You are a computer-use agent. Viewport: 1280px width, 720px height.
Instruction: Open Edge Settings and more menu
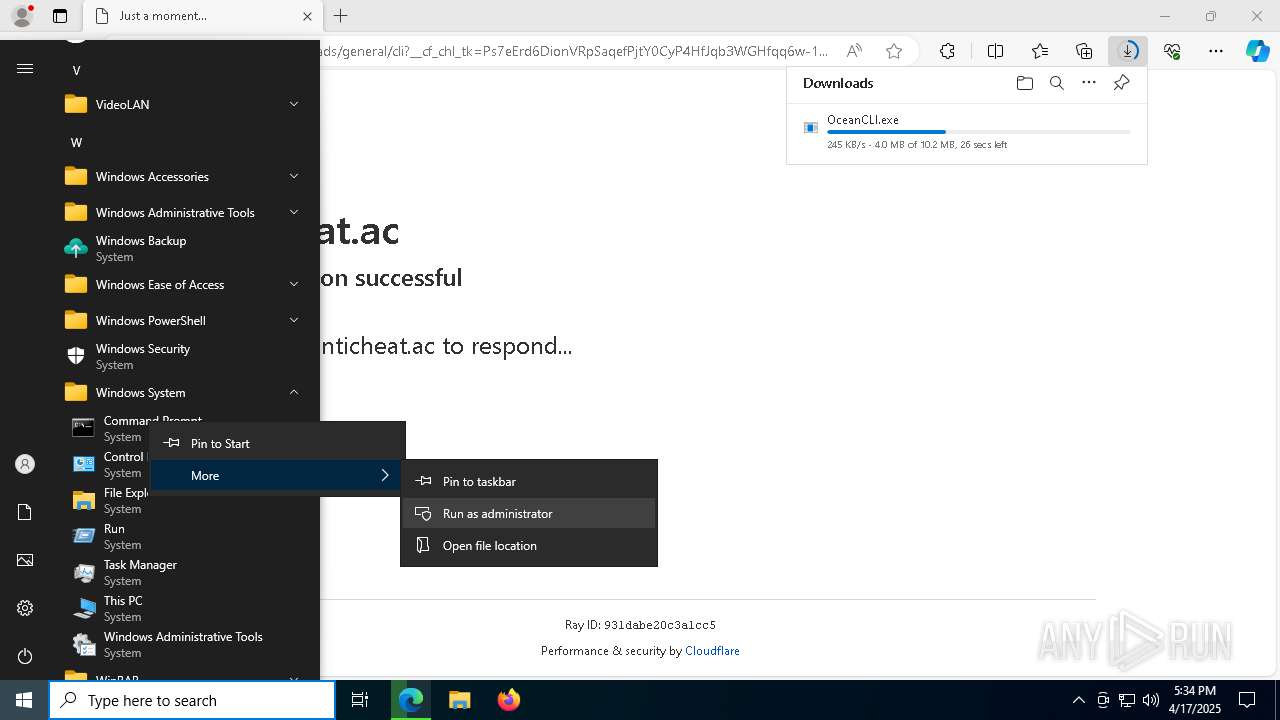tap(1216, 51)
